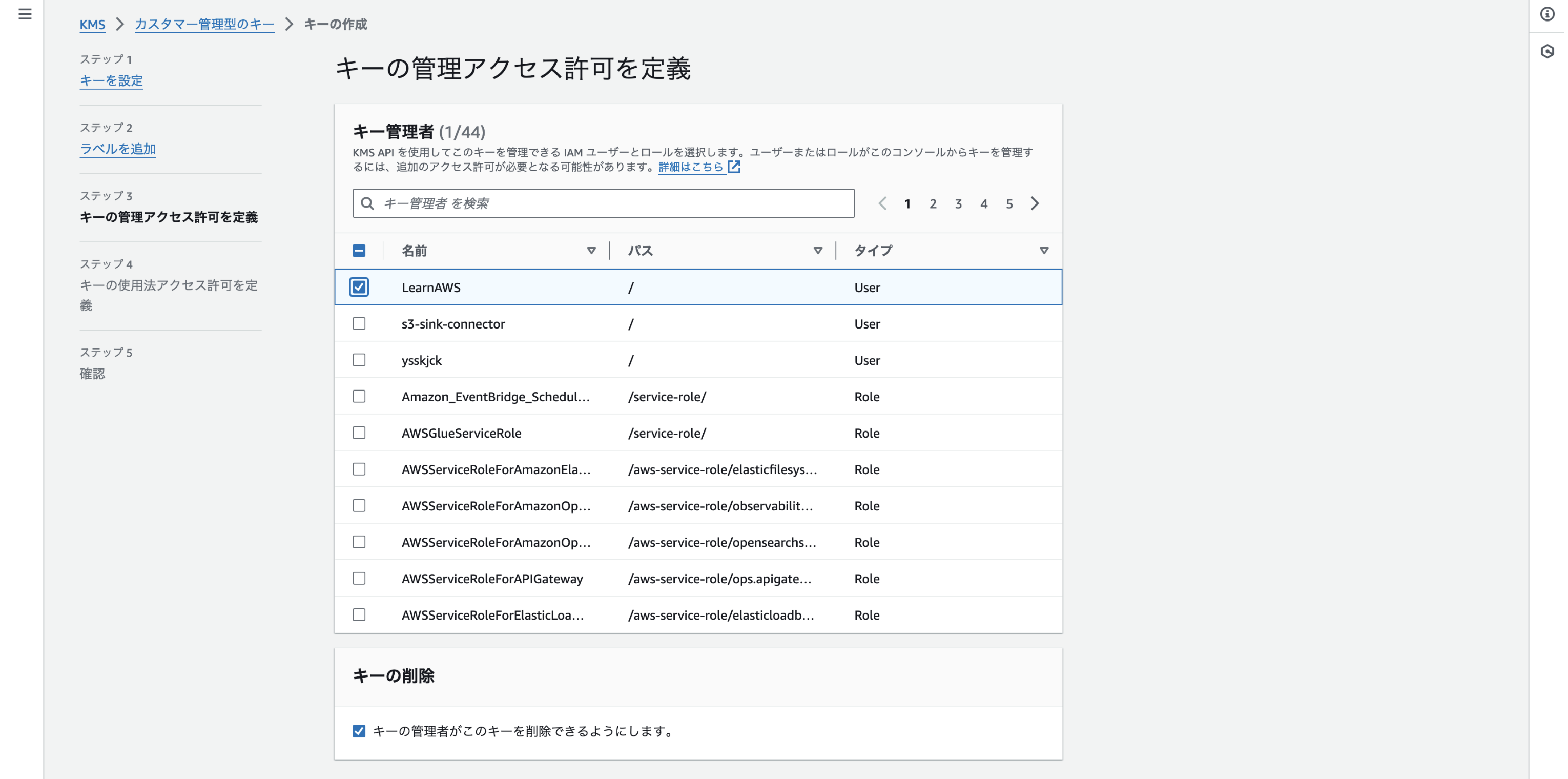Sort by タイプ column arrow

pos(1044,251)
